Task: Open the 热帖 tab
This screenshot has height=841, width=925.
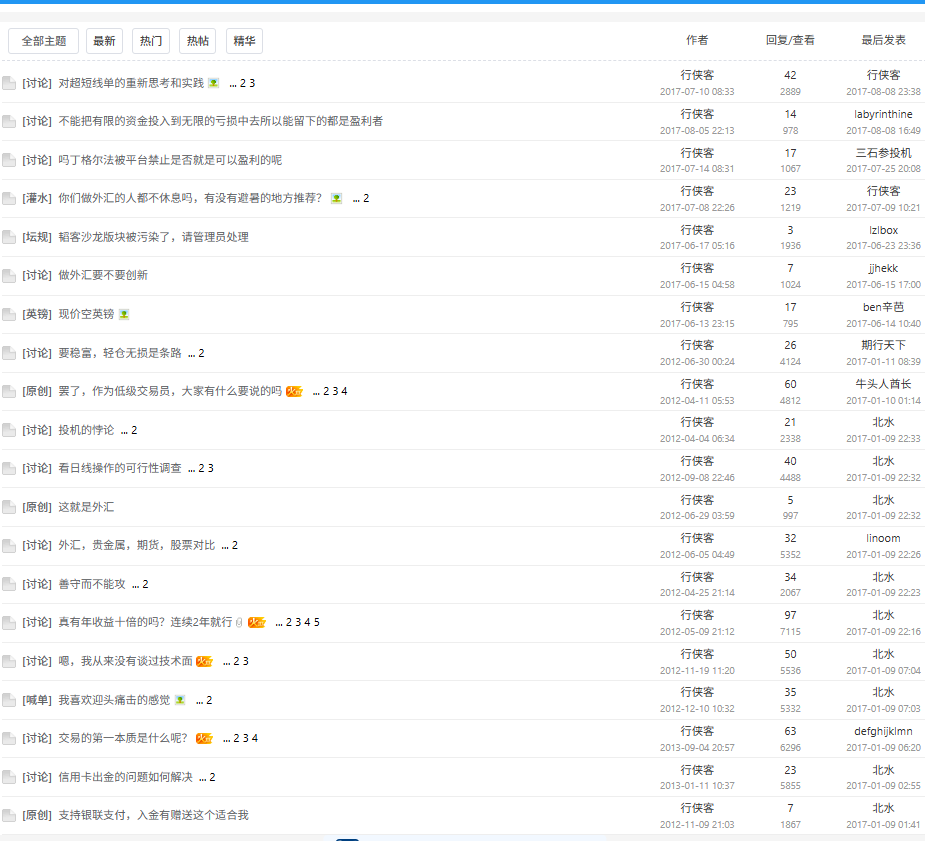Action: pos(198,41)
